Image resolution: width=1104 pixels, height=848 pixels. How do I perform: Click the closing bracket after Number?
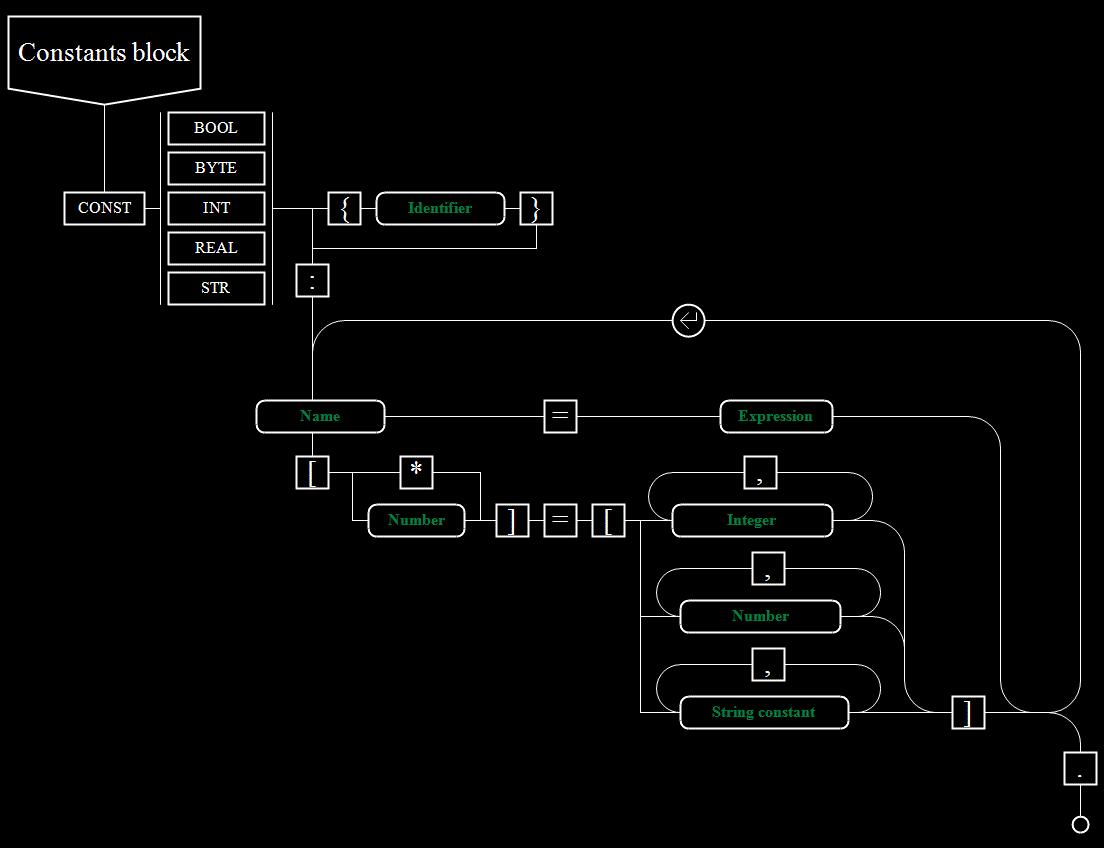tap(513, 520)
